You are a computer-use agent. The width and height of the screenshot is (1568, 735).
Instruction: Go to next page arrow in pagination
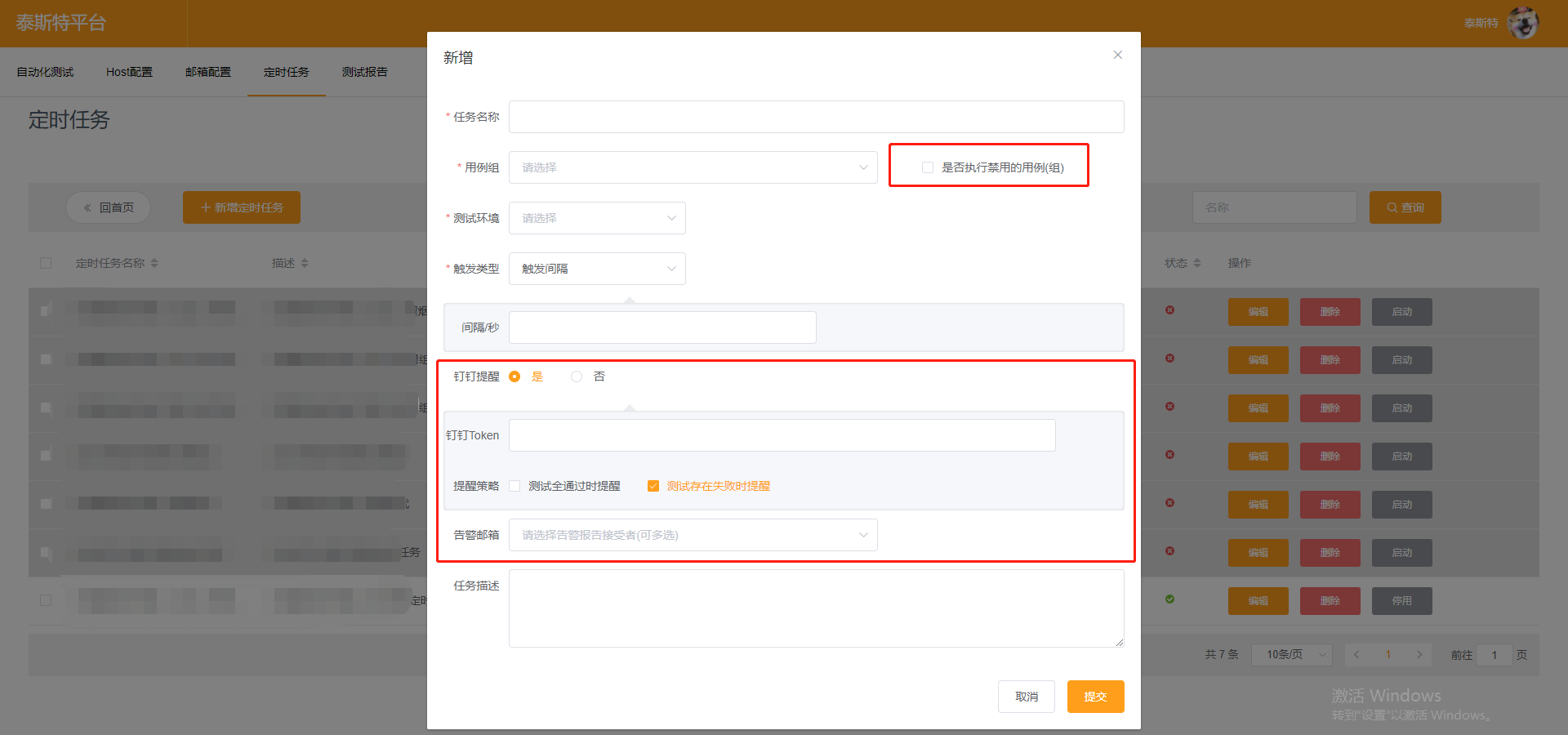pyautogui.click(x=1419, y=654)
